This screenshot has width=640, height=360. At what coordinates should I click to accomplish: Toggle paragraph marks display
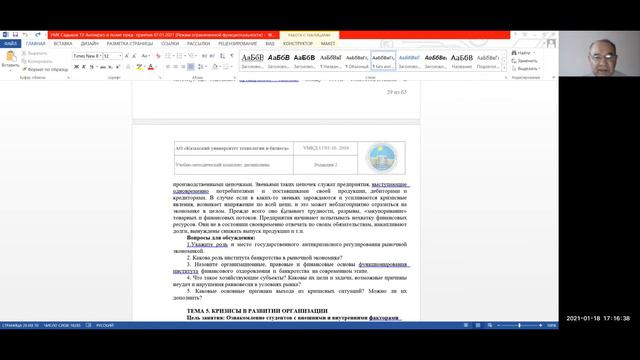pyautogui.click(x=232, y=56)
